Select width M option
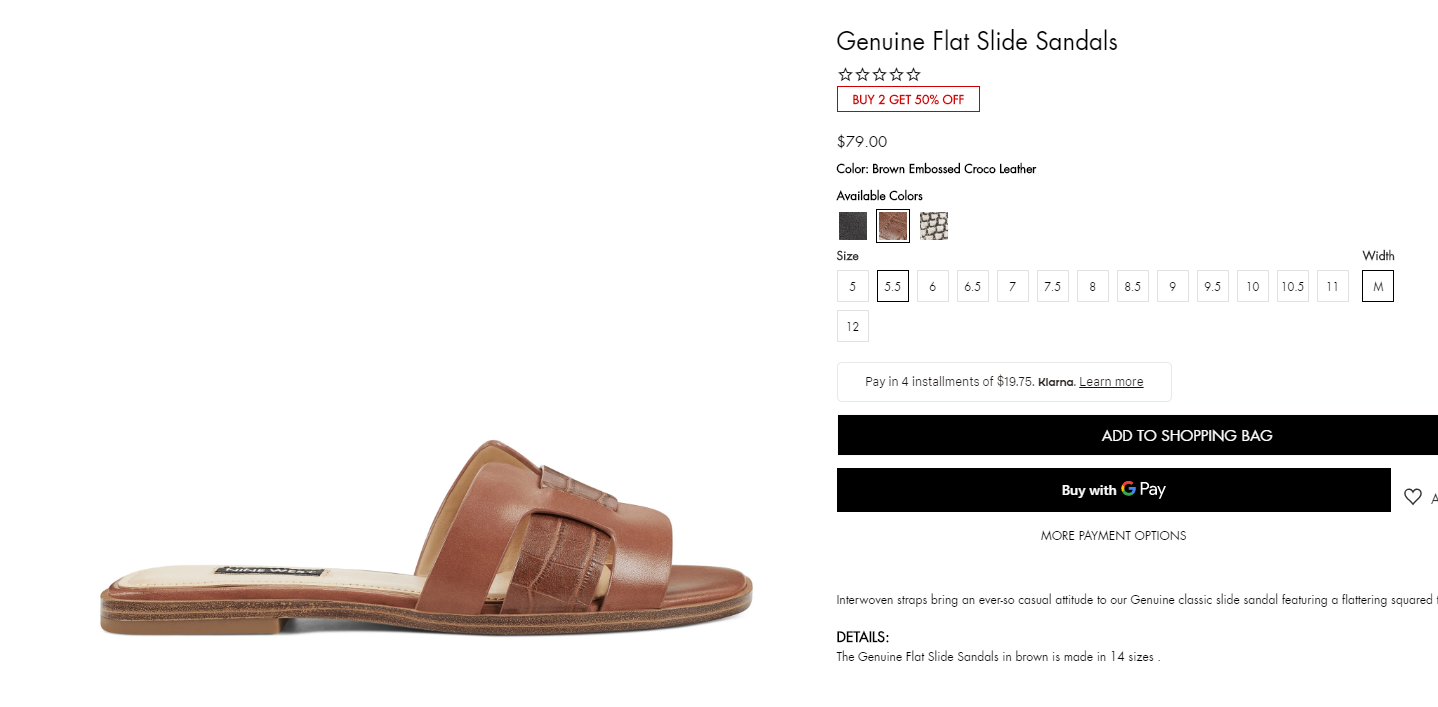1438x707 pixels. coord(1378,286)
